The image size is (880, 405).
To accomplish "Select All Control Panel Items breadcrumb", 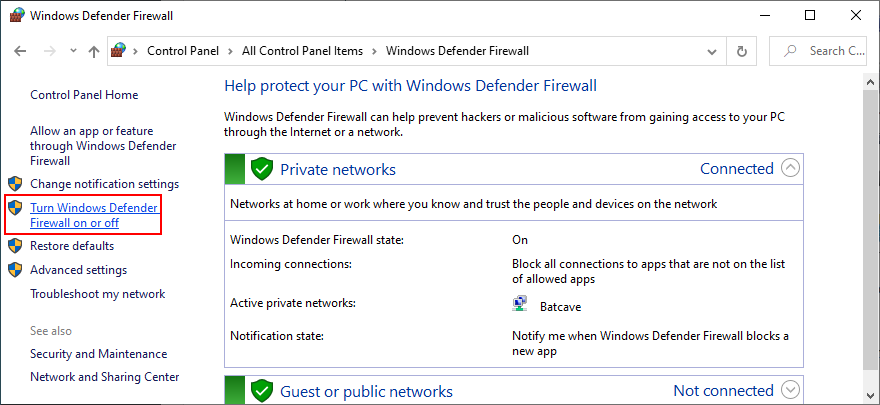I will [x=303, y=51].
